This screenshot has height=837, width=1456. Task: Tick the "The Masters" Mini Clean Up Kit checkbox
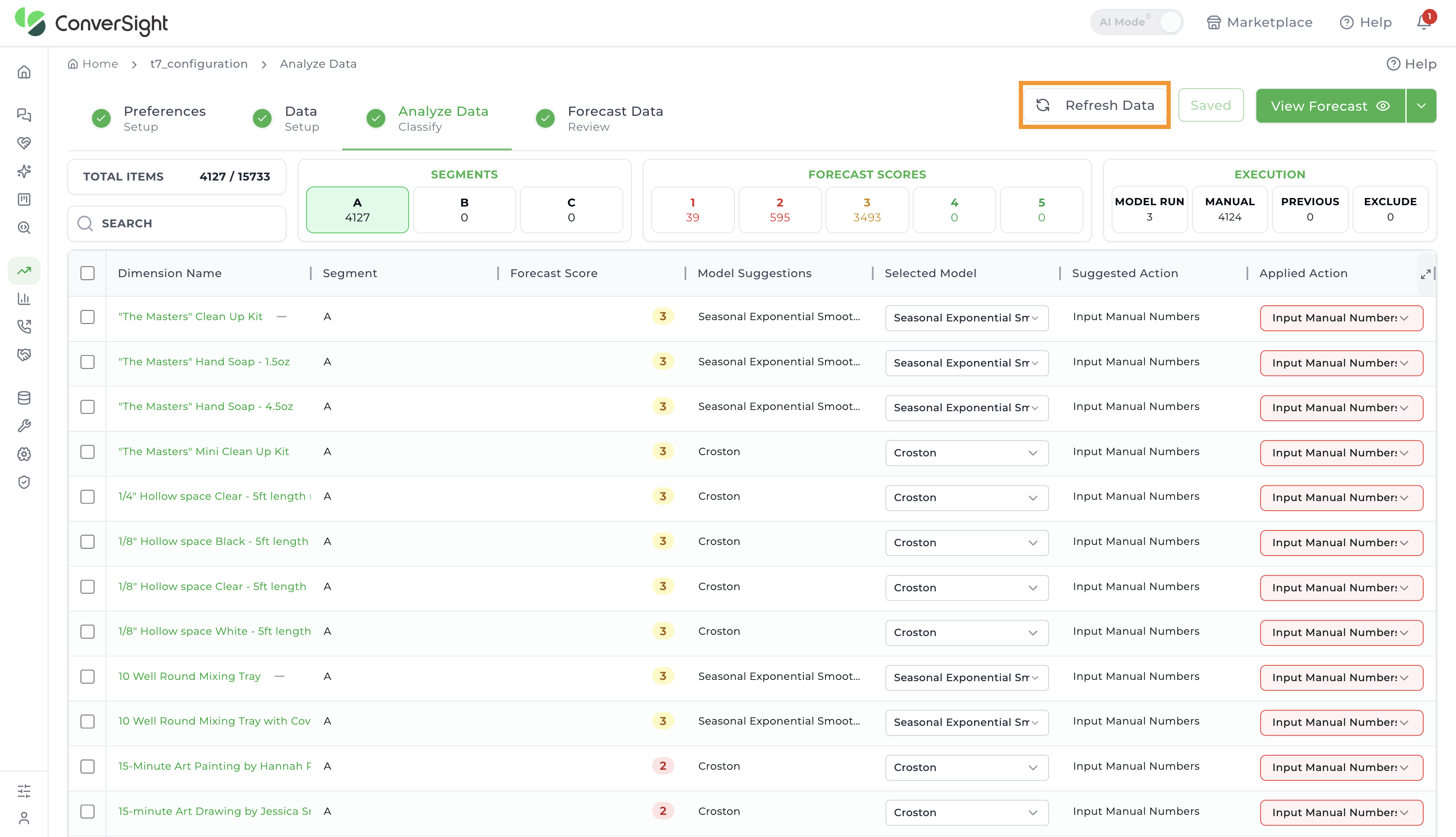tap(87, 452)
